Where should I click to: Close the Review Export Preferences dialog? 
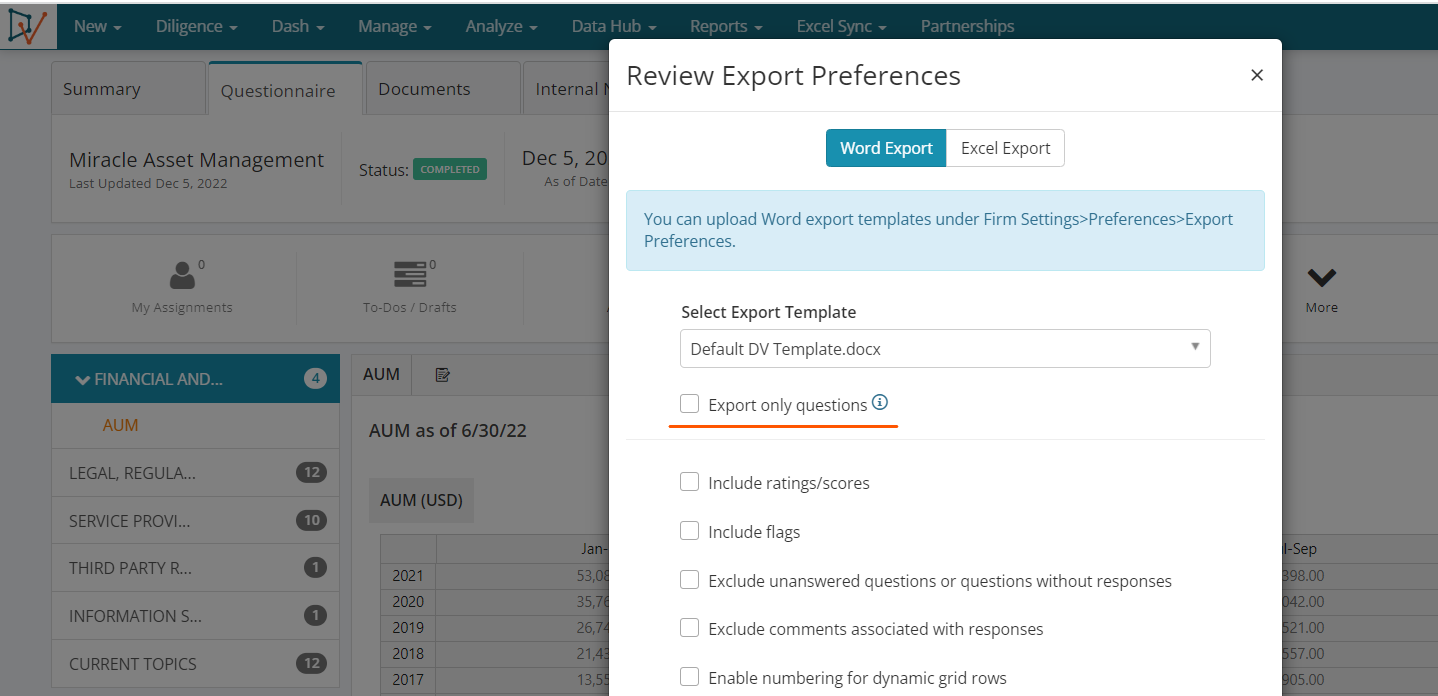(x=1257, y=75)
